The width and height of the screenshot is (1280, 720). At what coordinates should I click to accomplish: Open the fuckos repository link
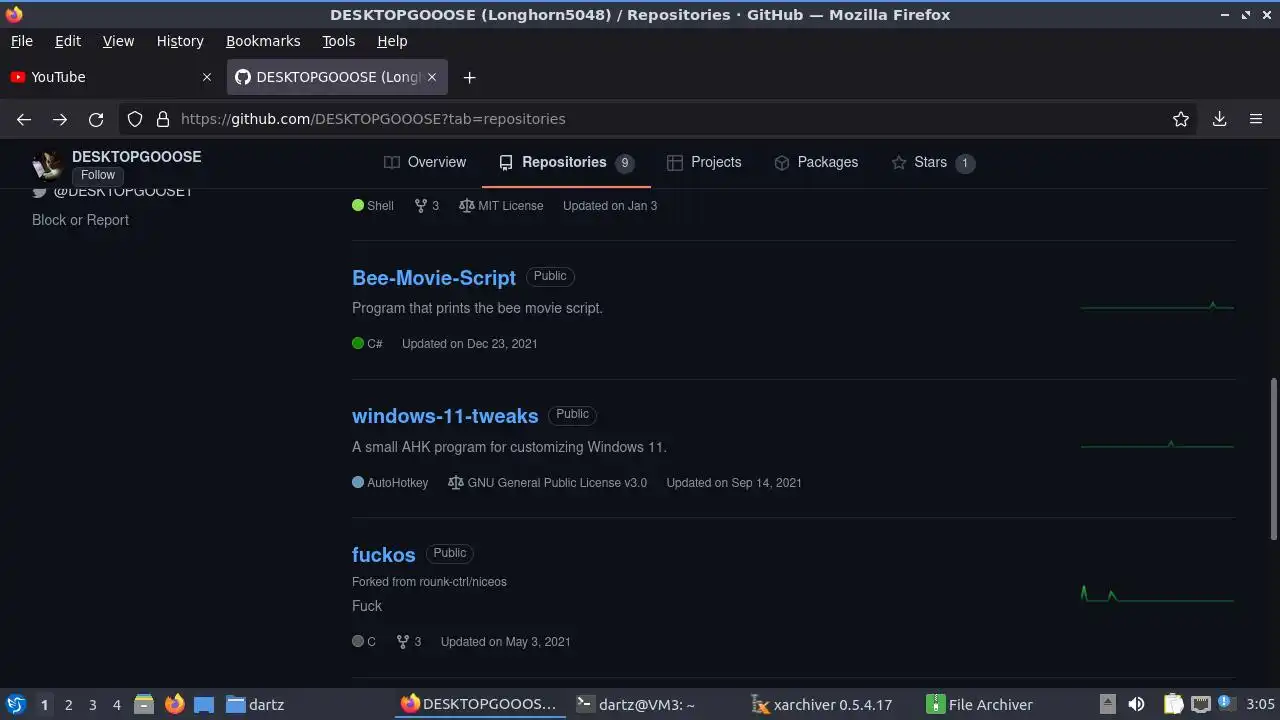coord(383,555)
